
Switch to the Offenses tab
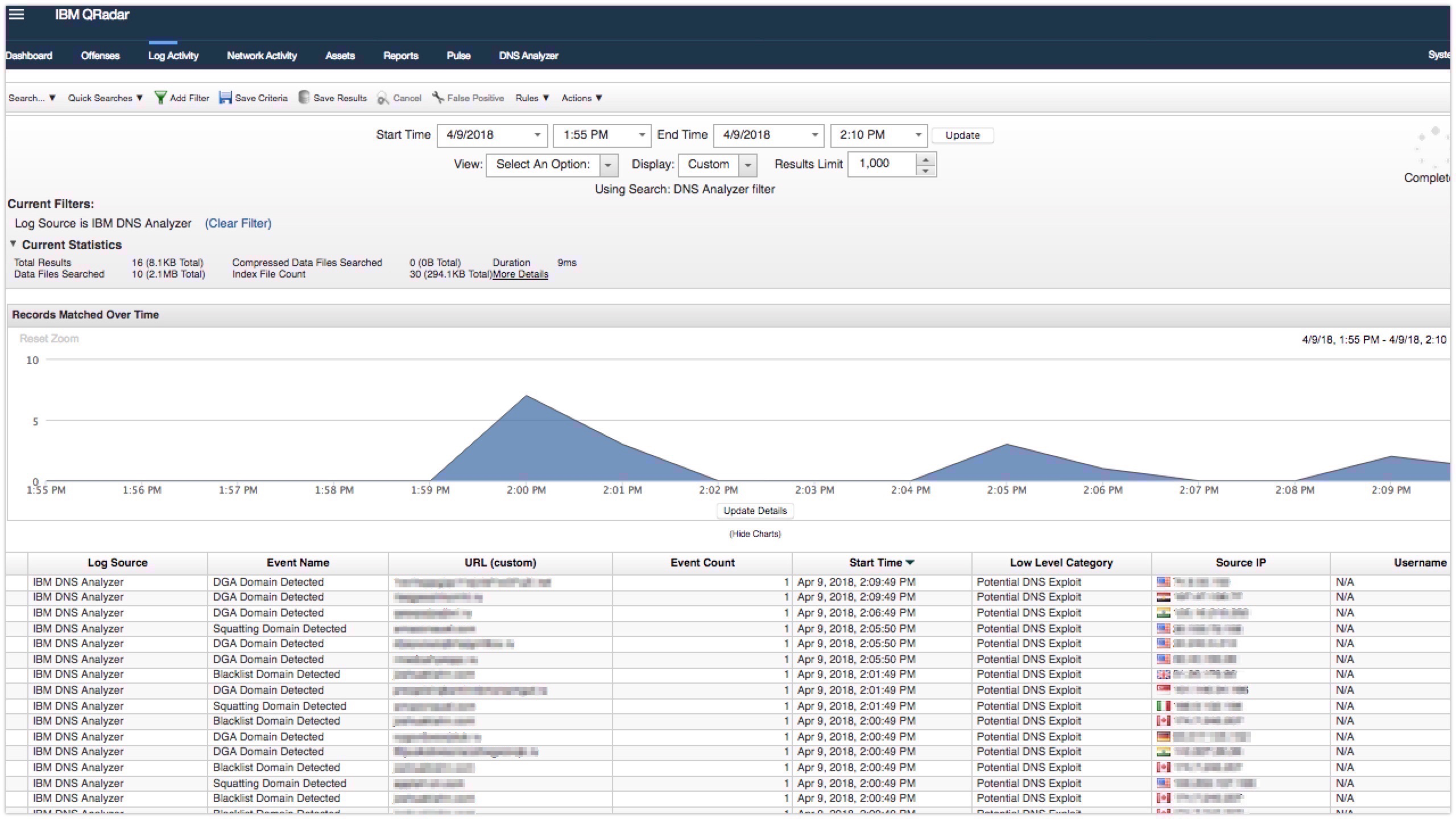tap(100, 56)
